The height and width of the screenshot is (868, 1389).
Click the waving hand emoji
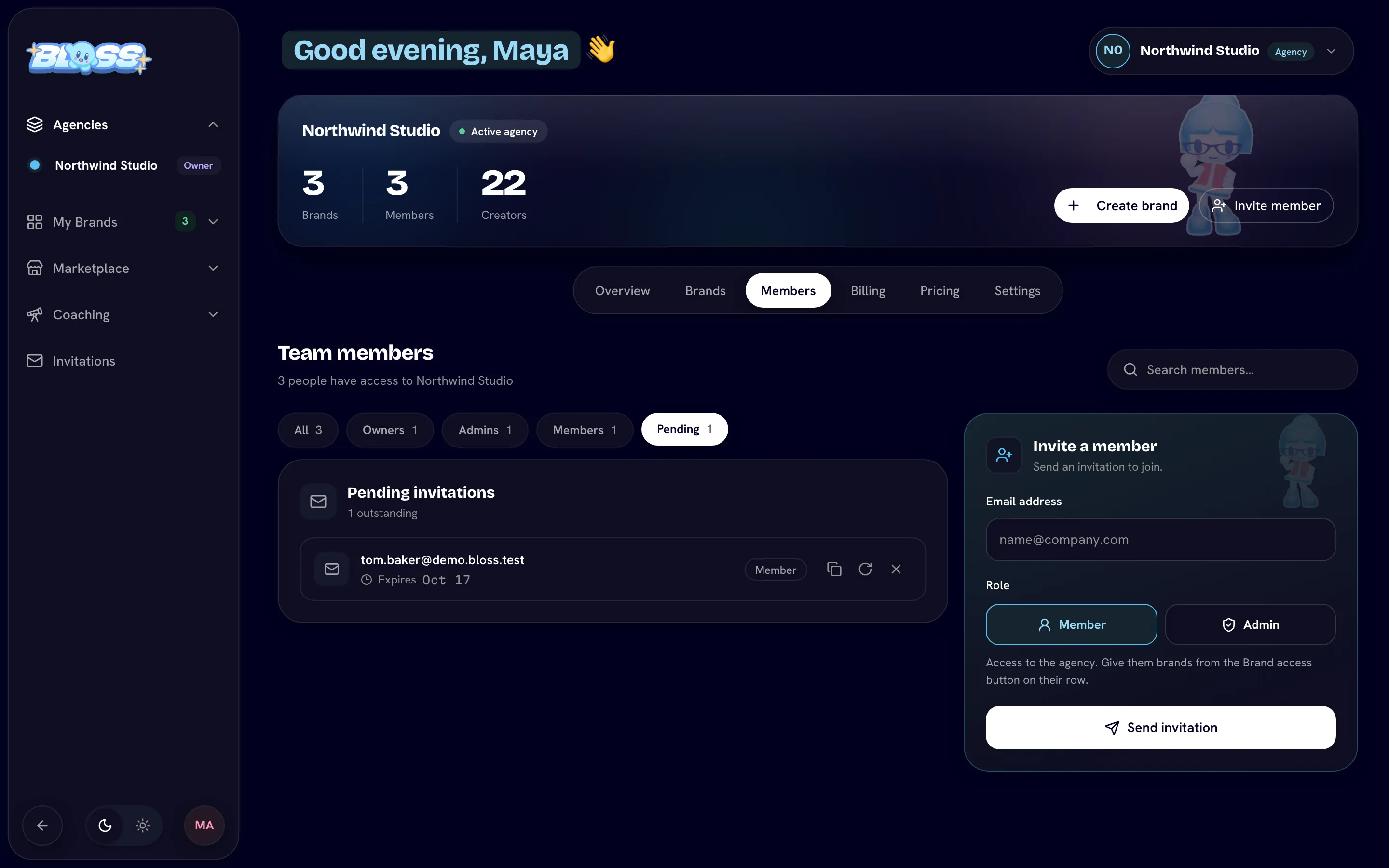pyautogui.click(x=601, y=49)
